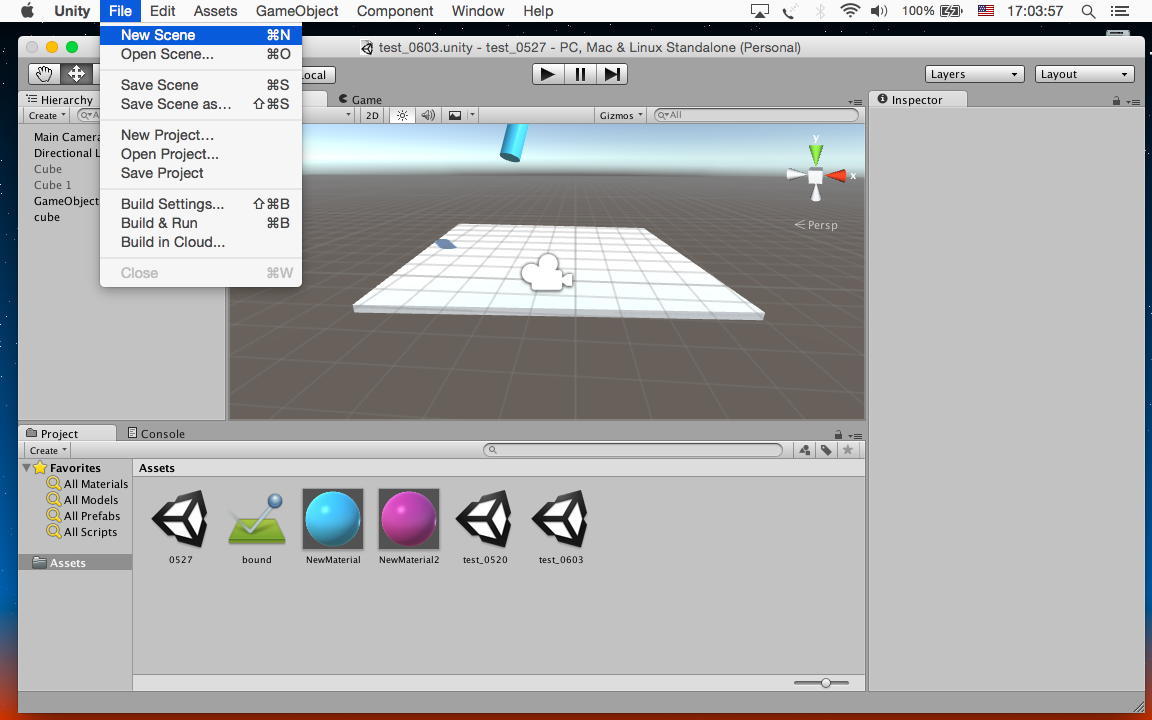This screenshot has width=1152, height=720.
Task: Select All Prefabs favorite search
Action: 83,516
